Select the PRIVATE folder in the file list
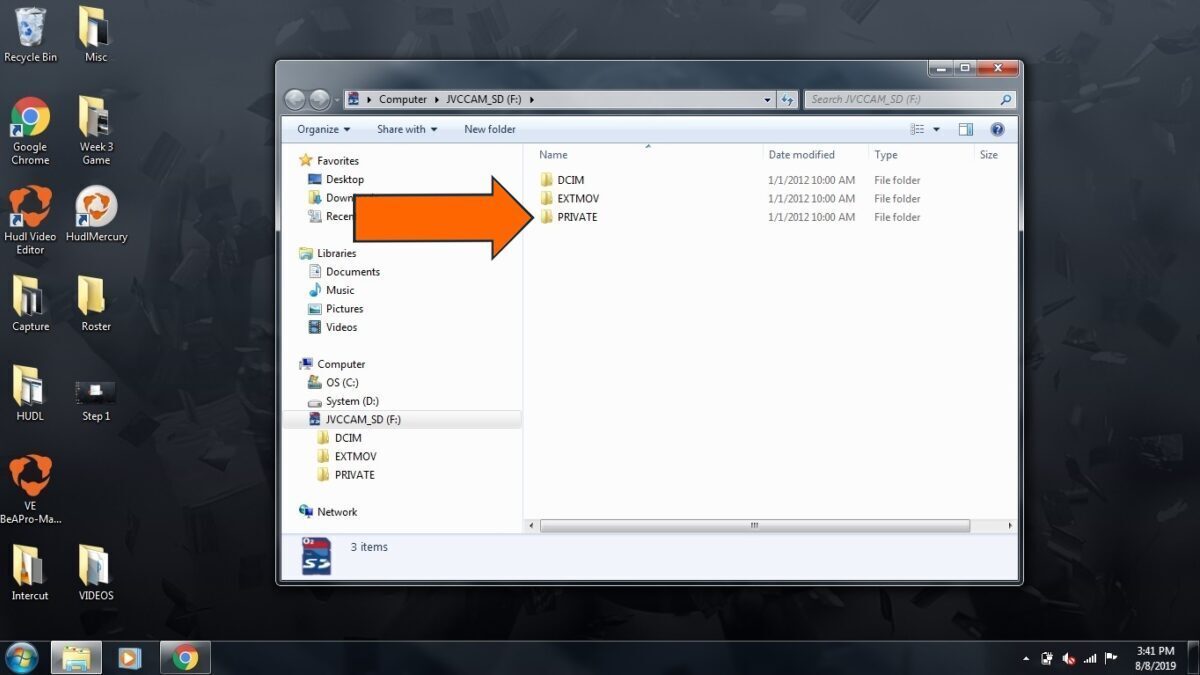The height and width of the screenshot is (675, 1200). tap(576, 217)
